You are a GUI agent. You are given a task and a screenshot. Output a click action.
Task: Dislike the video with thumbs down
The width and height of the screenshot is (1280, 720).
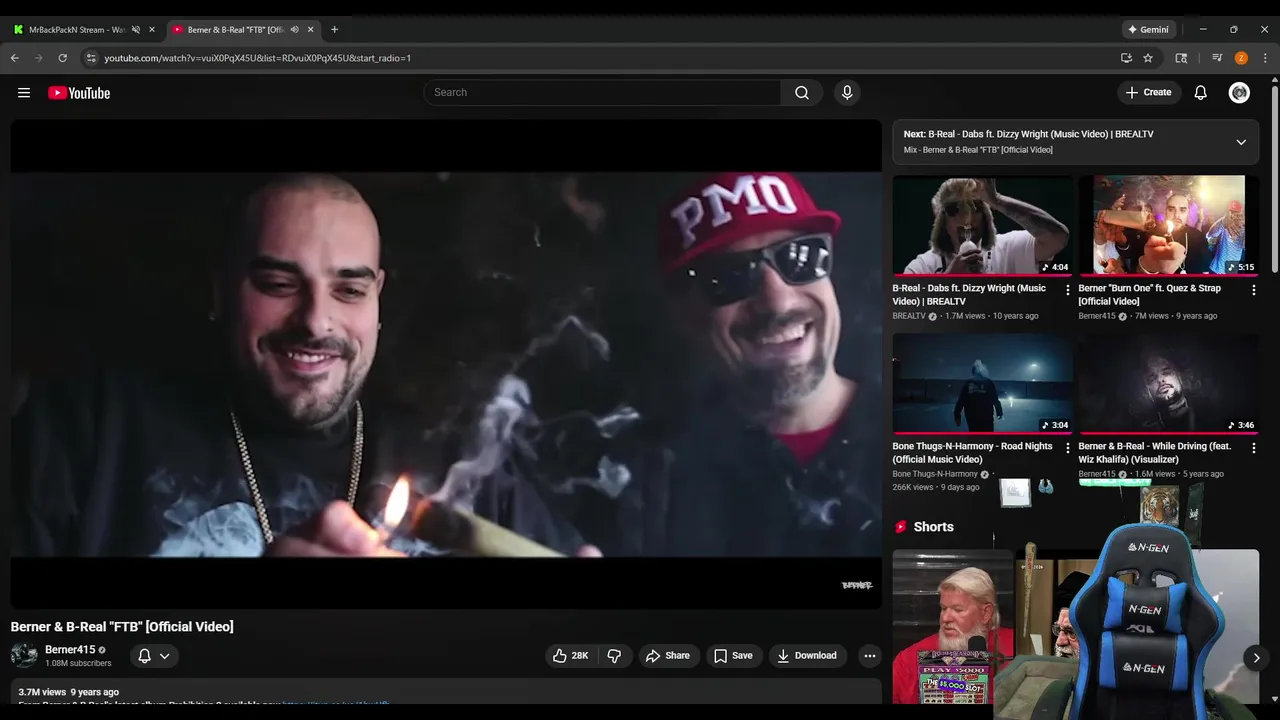coord(614,656)
